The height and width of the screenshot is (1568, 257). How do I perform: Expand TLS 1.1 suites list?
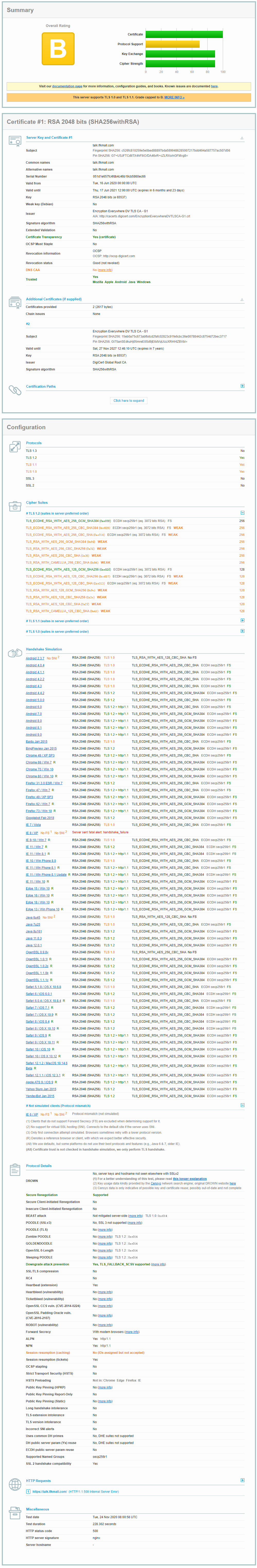242,621
